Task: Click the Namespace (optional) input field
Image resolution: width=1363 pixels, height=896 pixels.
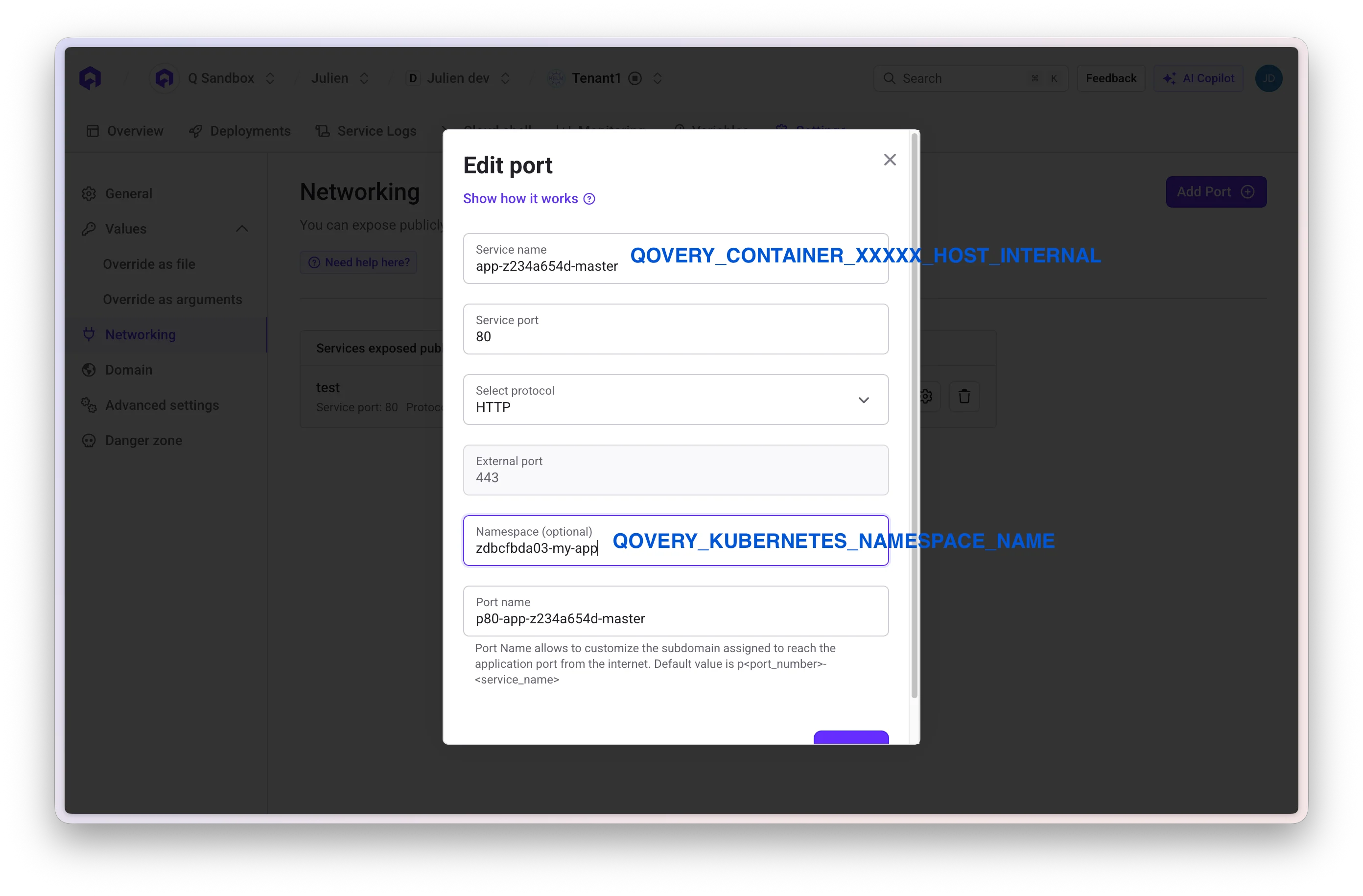Action: click(x=675, y=540)
